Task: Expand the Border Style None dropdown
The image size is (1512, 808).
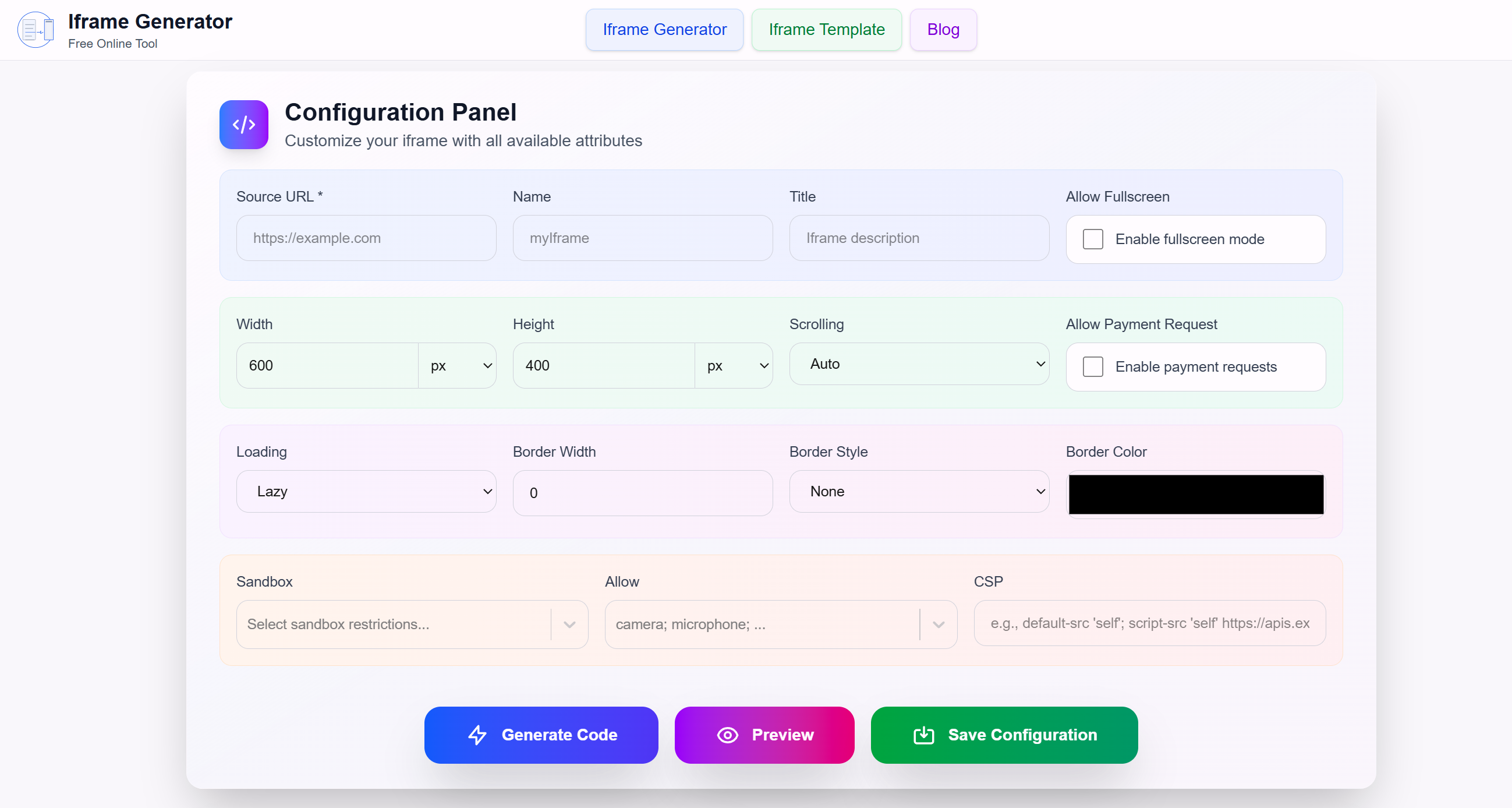Action: (x=919, y=491)
